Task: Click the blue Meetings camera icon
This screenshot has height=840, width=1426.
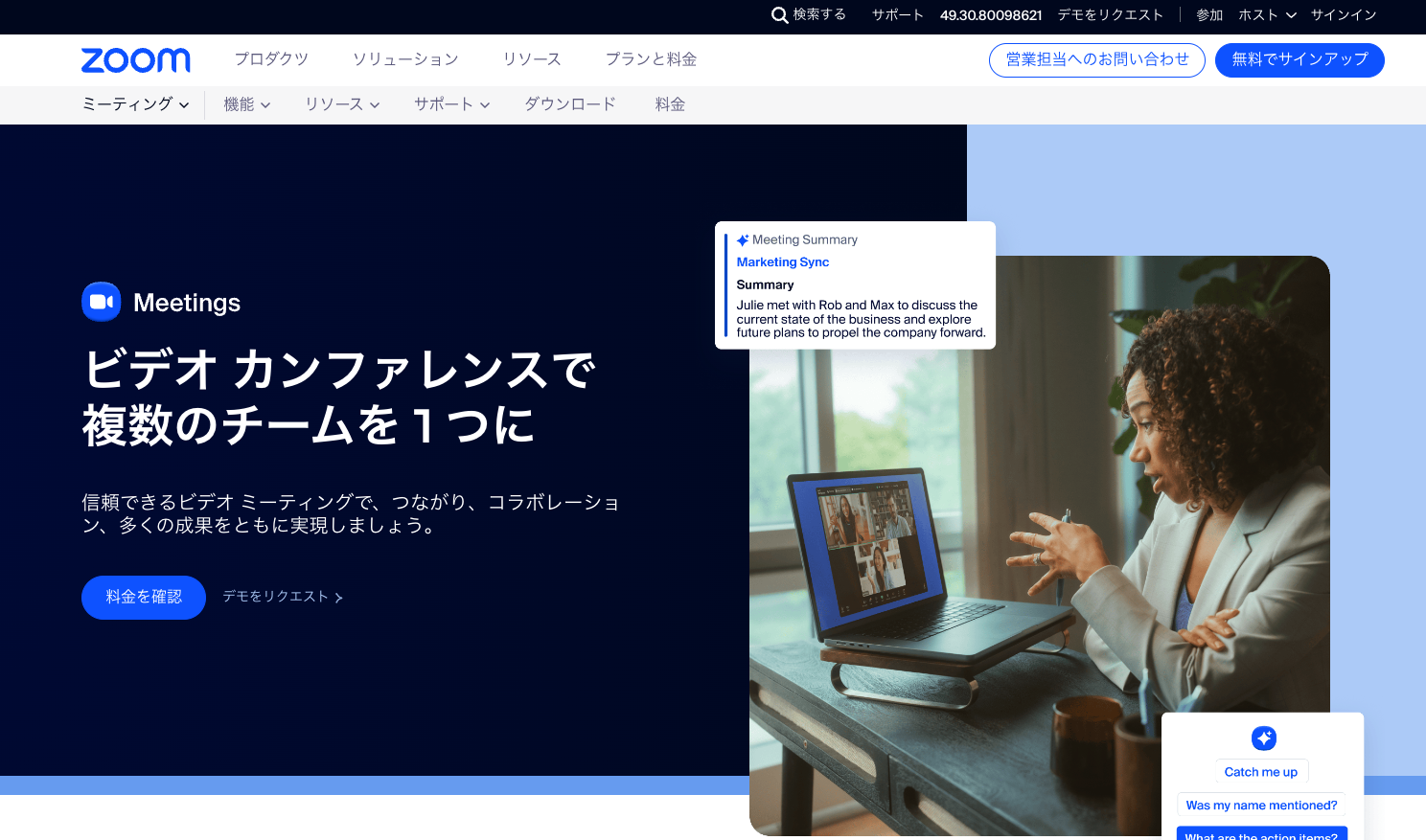Action: pyautogui.click(x=102, y=302)
